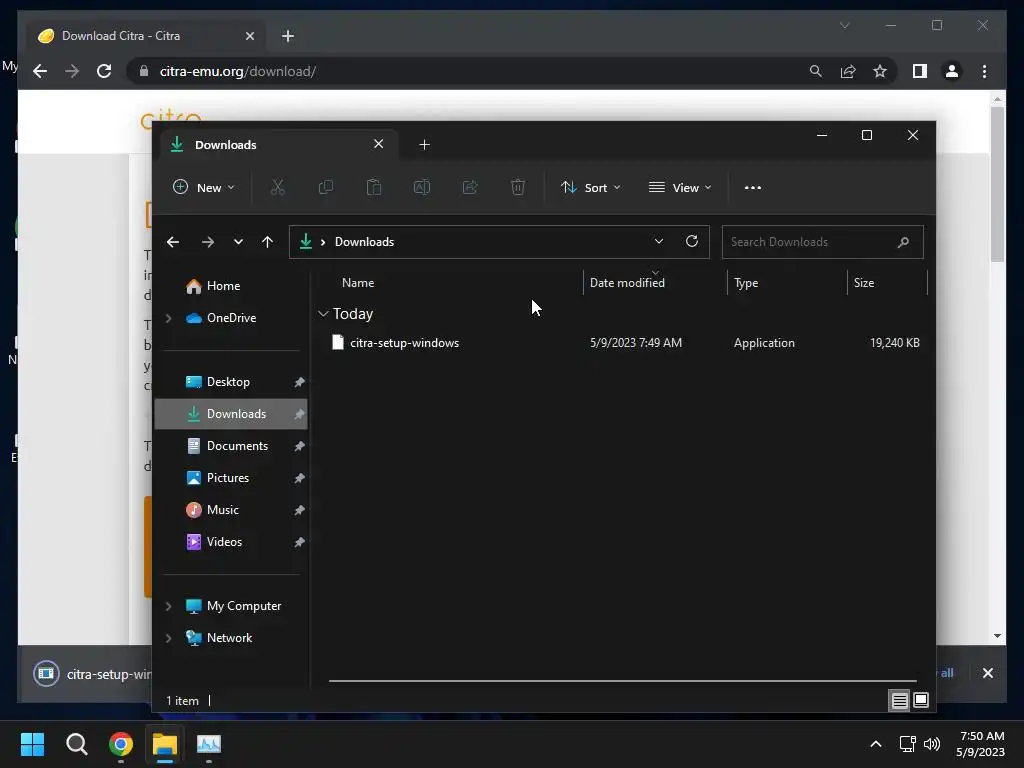1024x768 pixels.
Task: Switch to large thumbnails view icon
Action: point(921,701)
